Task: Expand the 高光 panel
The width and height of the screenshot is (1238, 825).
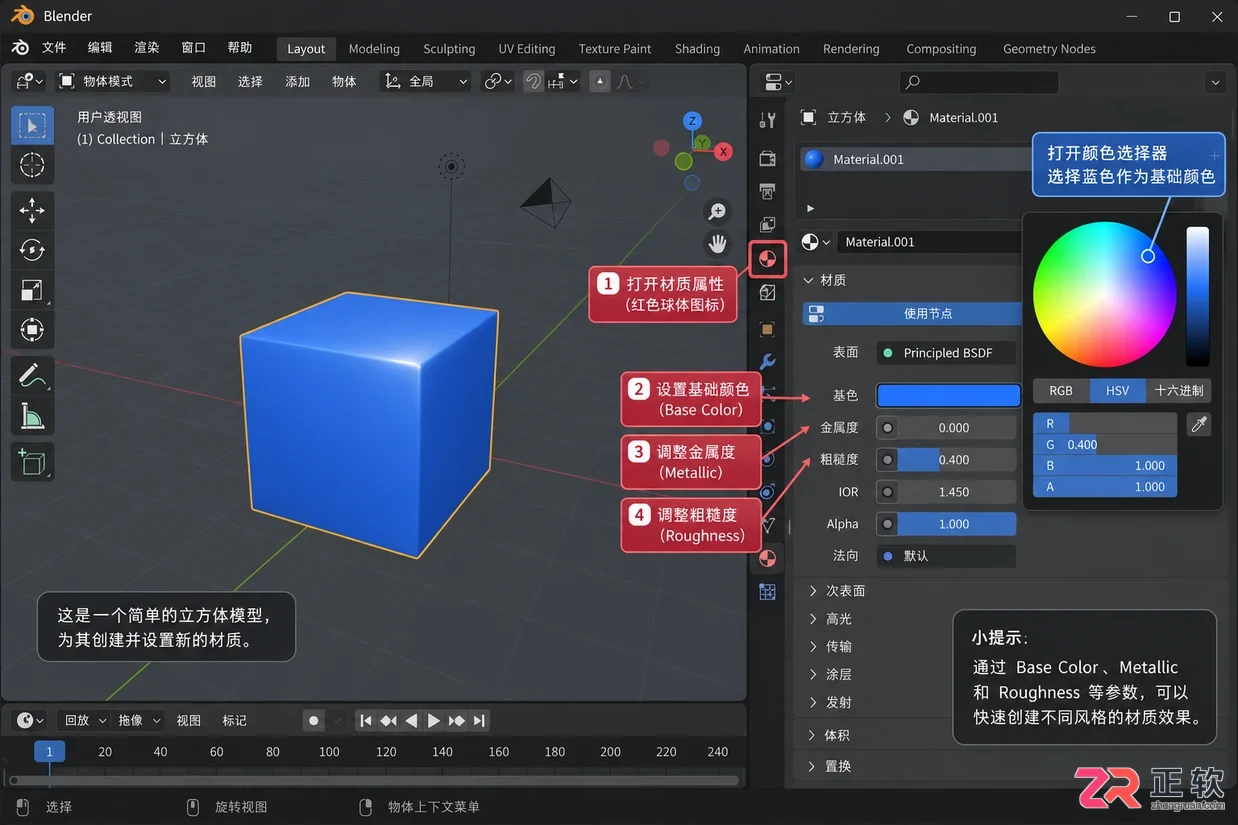Action: tap(831, 619)
